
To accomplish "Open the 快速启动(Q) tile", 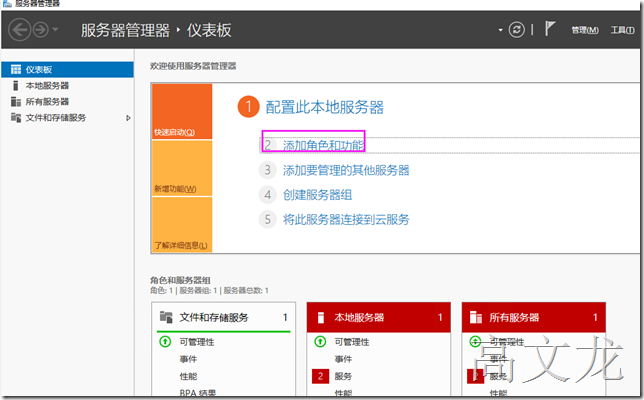I will click(182, 111).
